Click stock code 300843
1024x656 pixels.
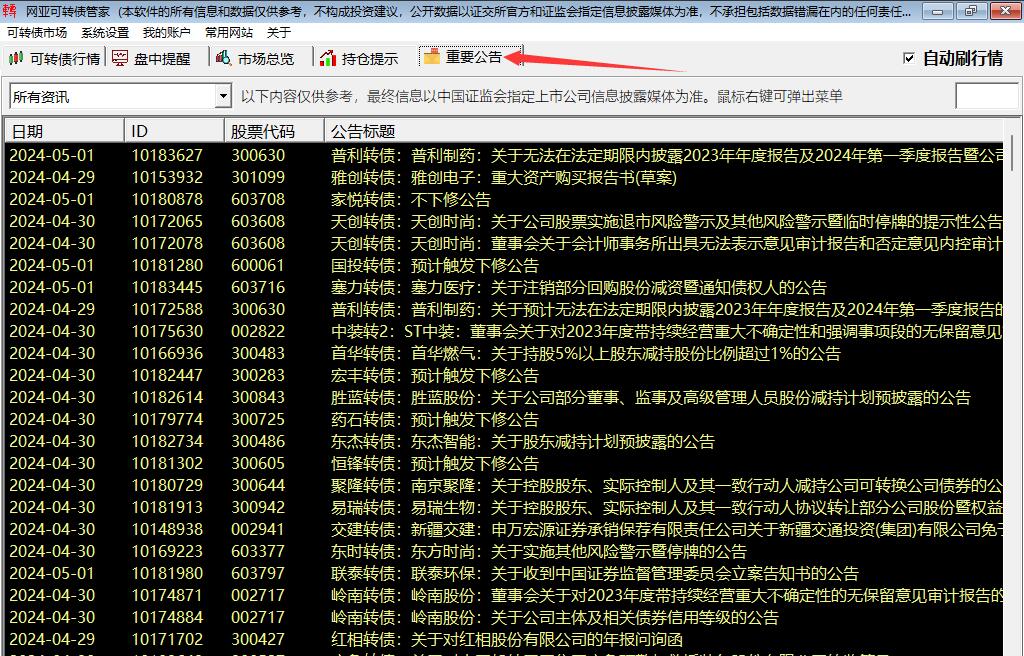tap(258, 397)
